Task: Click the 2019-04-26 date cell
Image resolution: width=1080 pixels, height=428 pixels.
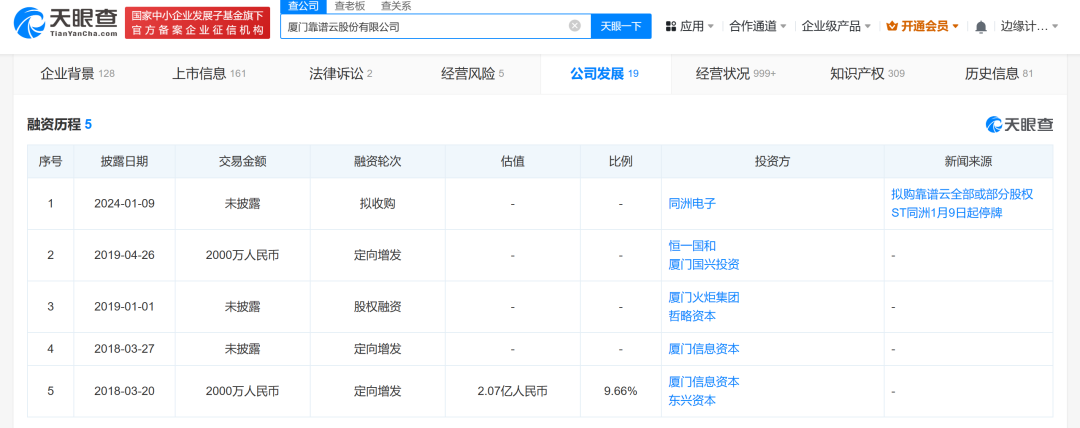Action: (x=124, y=255)
